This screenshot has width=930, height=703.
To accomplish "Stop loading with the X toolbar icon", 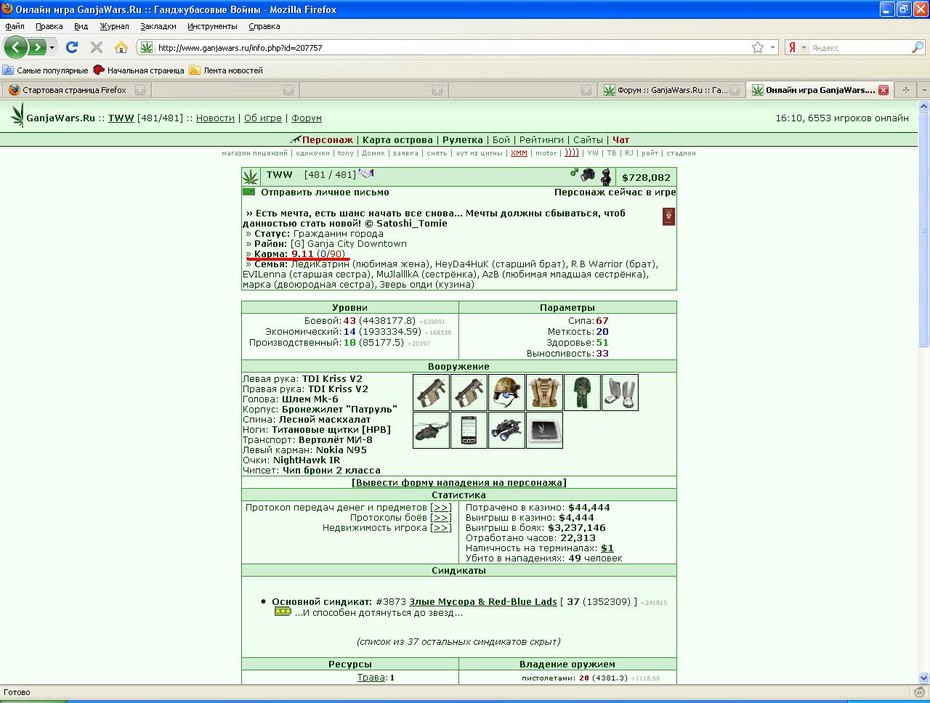I will coord(96,47).
